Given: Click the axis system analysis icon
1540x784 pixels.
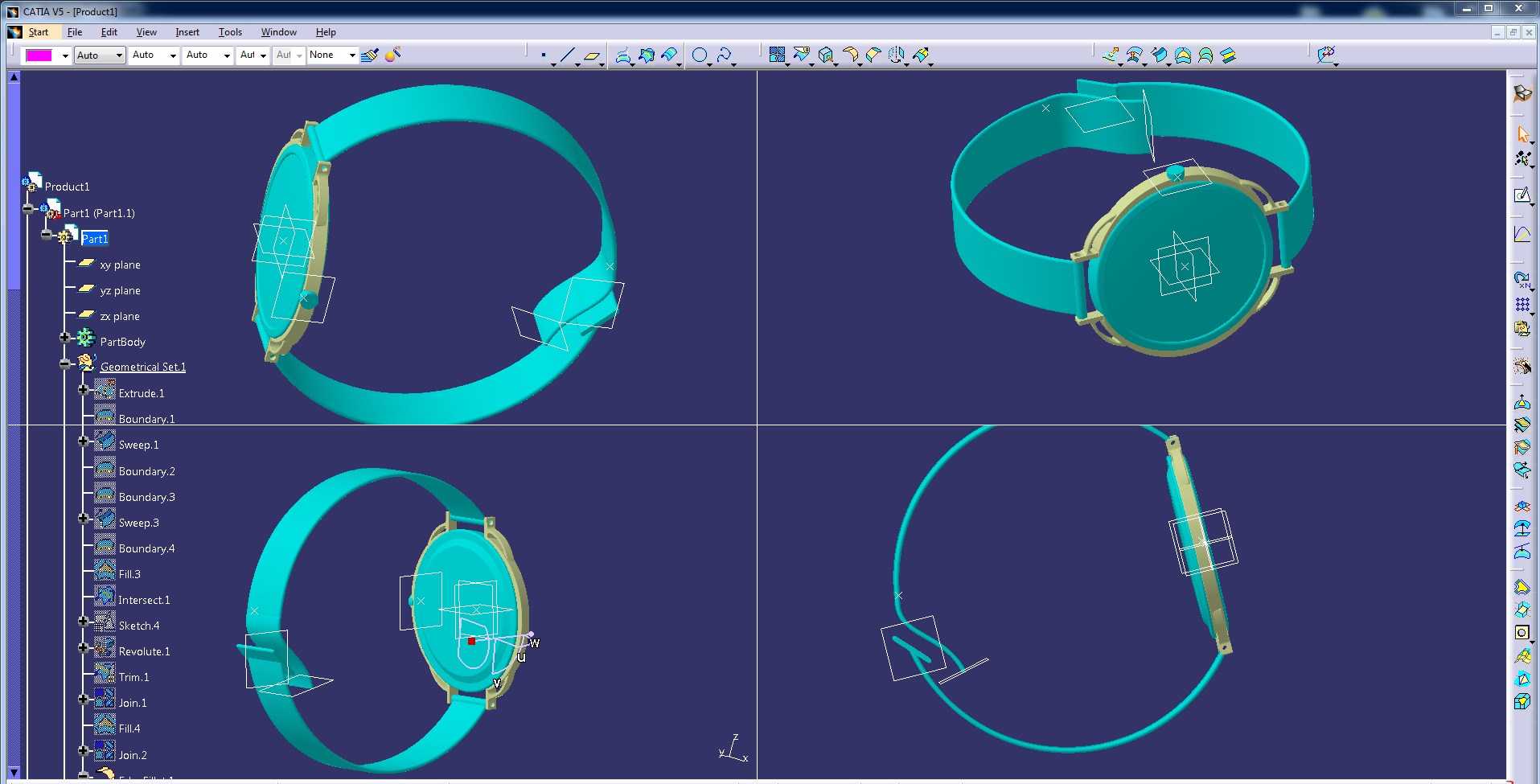Looking at the screenshot, I should click(x=1325, y=55).
